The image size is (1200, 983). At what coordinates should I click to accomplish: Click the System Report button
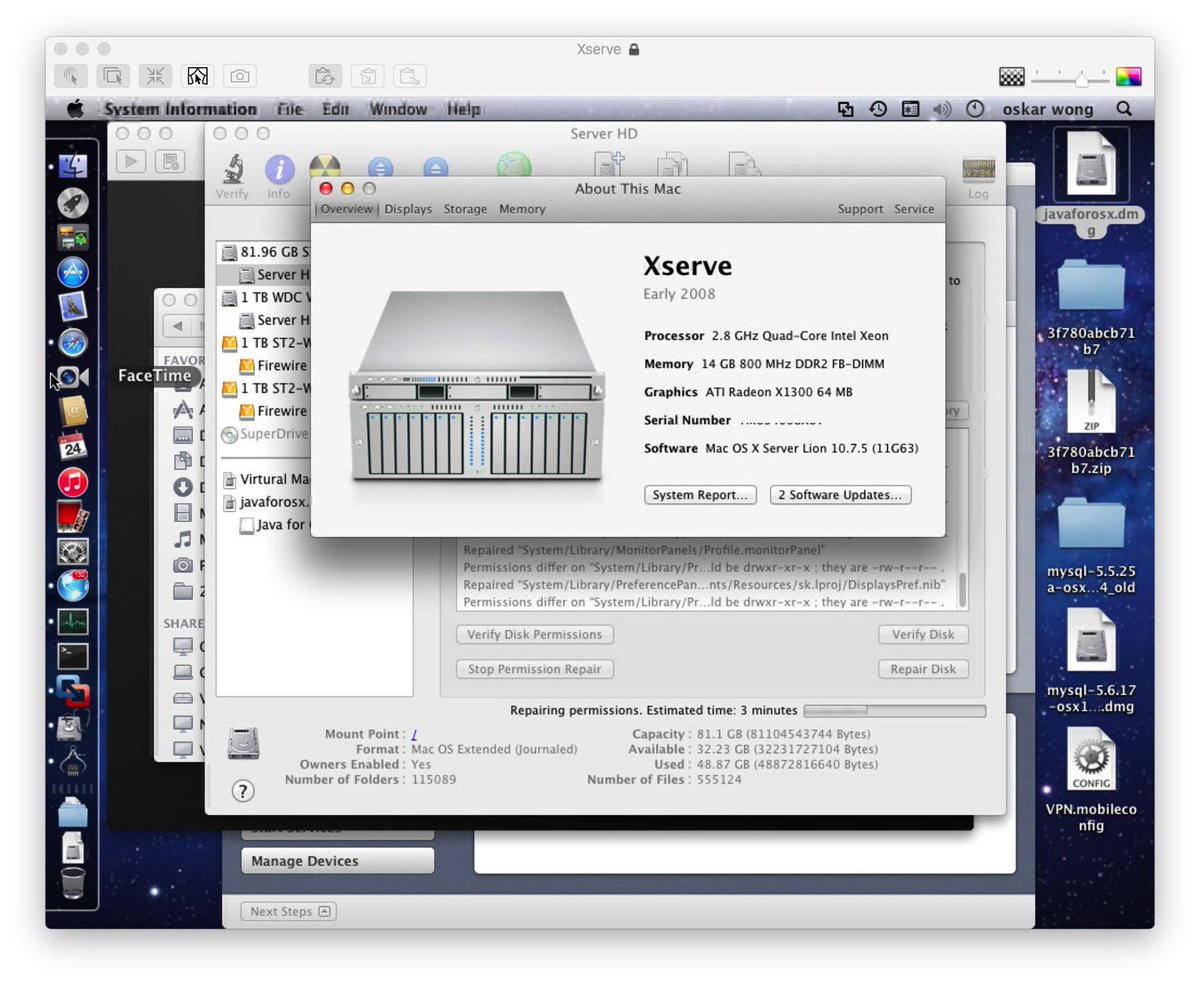700,495
